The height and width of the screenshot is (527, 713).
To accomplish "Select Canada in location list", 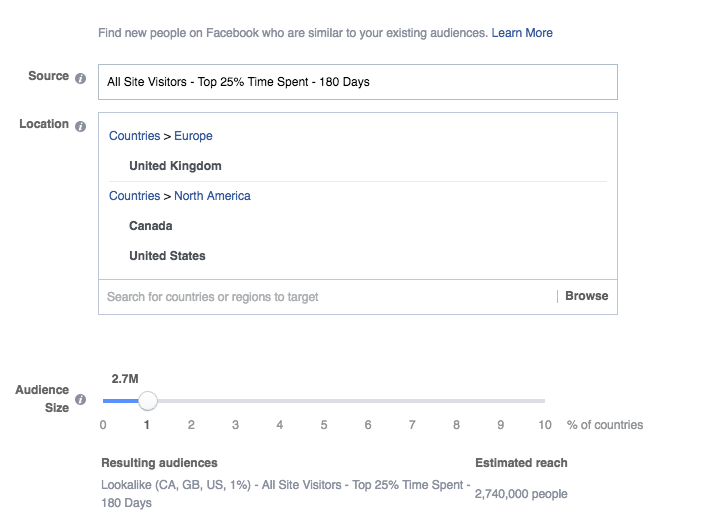I will [x=151, y=226].
